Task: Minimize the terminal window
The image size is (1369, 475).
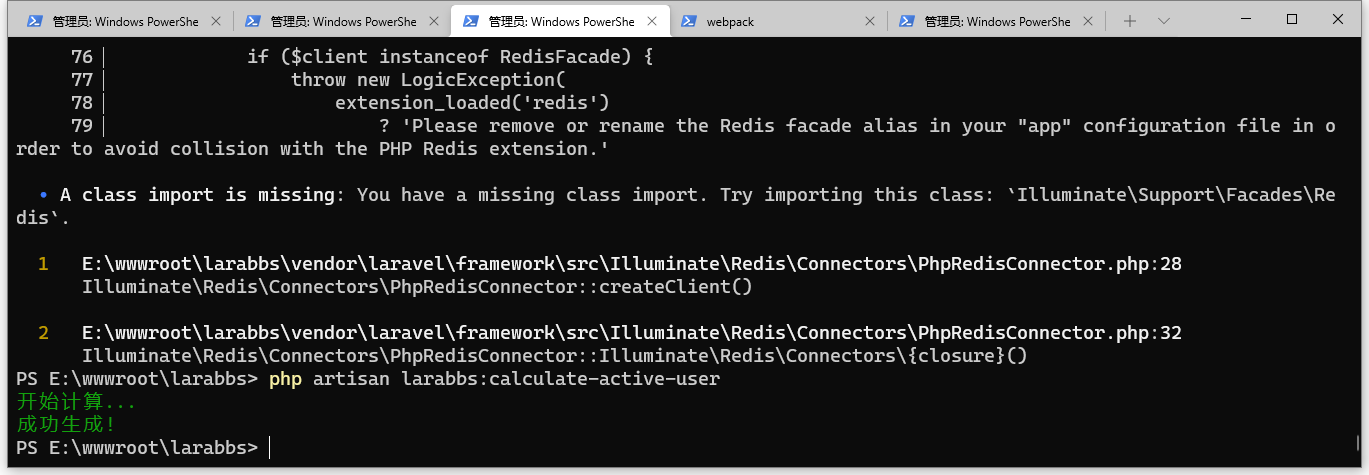Action: 1246,19
